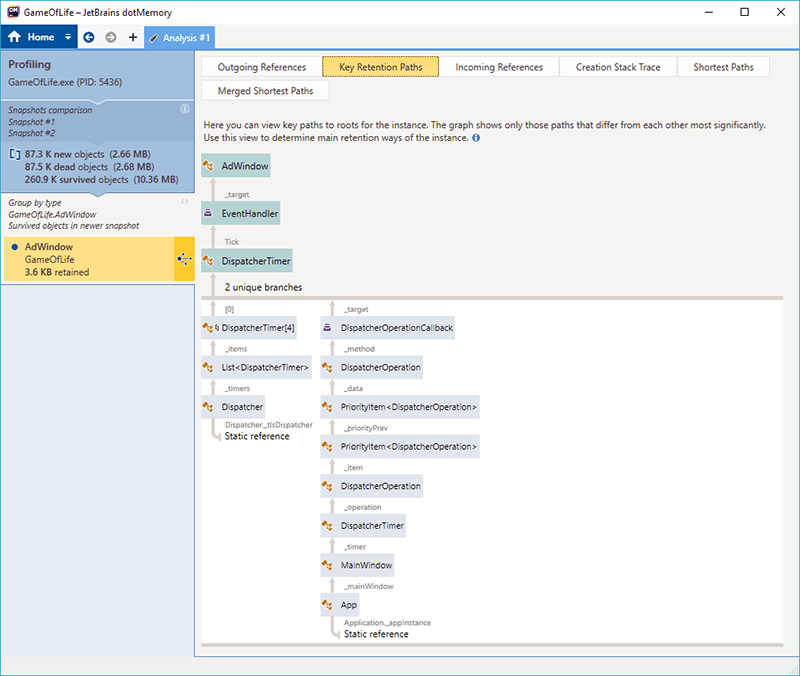Select the MainWindow node in the retention path
This screenshot has width=800, height=676.
357,565
